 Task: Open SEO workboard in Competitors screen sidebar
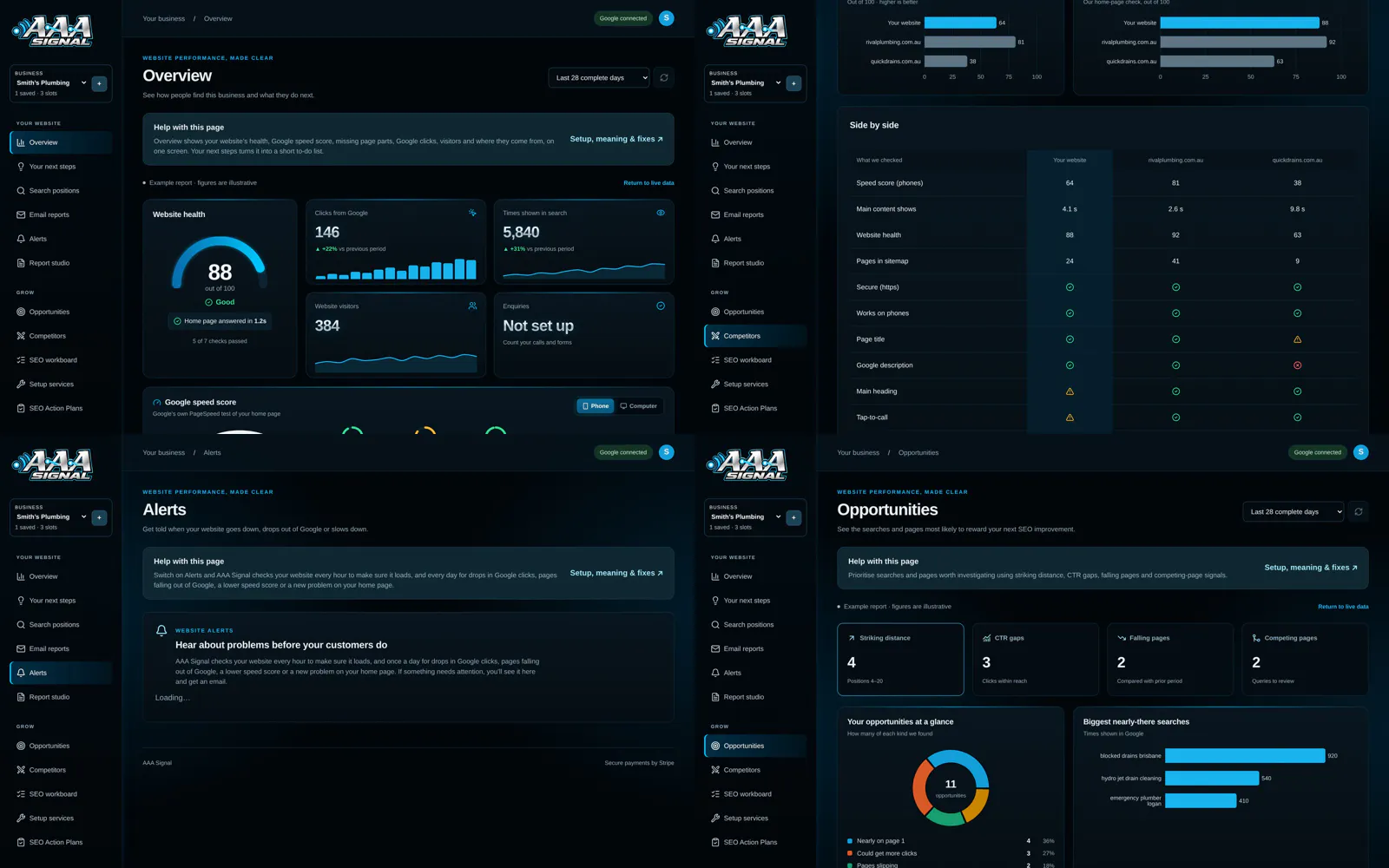click(x=755, y=360)
